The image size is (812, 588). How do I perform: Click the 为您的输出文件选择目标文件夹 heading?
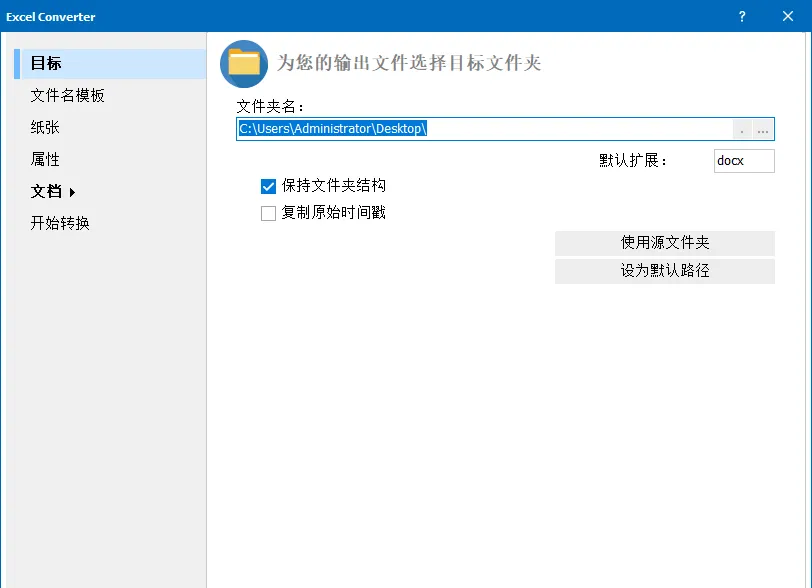click(x=409, y=63)
